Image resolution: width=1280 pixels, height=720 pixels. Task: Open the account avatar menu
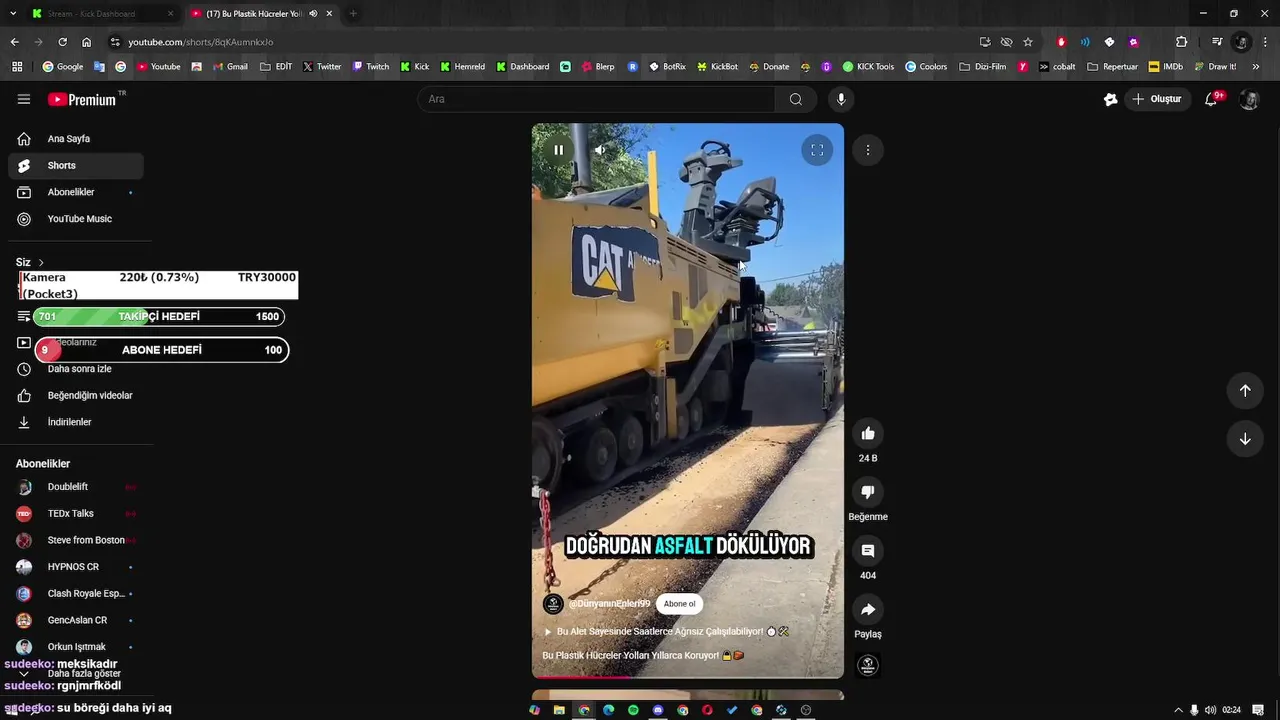(x=1249, y=99)
